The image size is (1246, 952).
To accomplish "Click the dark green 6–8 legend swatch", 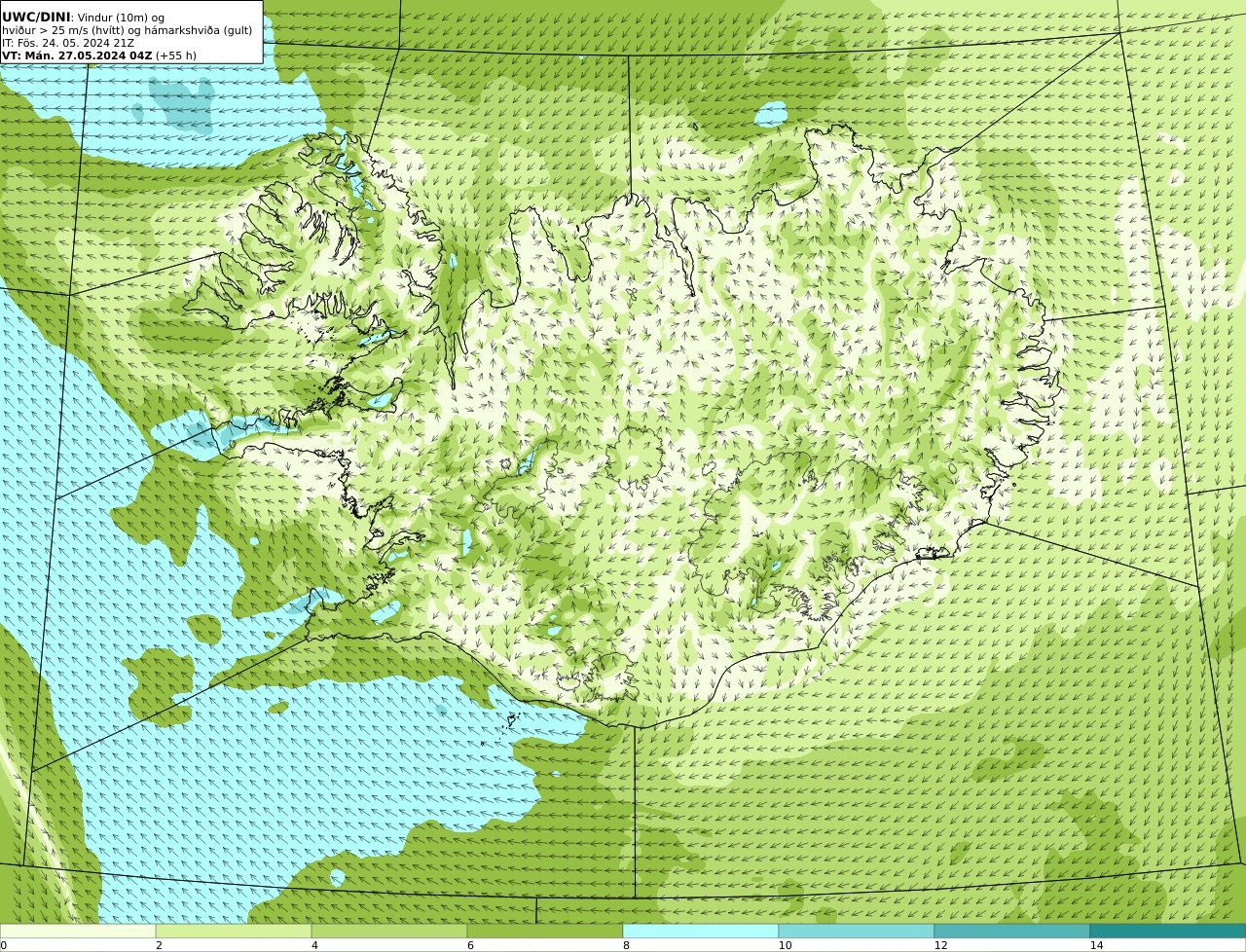I will point(545,931).
